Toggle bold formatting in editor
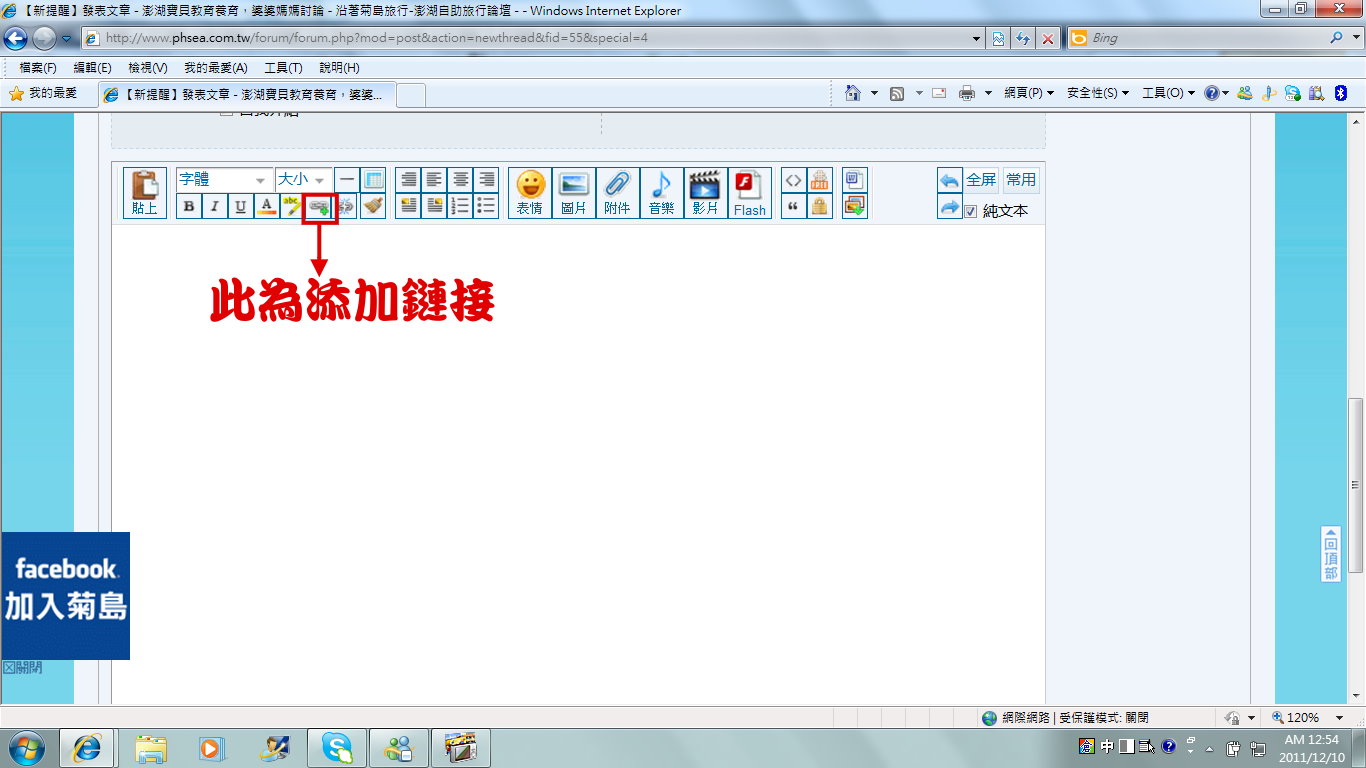This screenshot has height=768, width=1366. click(189, 207)
